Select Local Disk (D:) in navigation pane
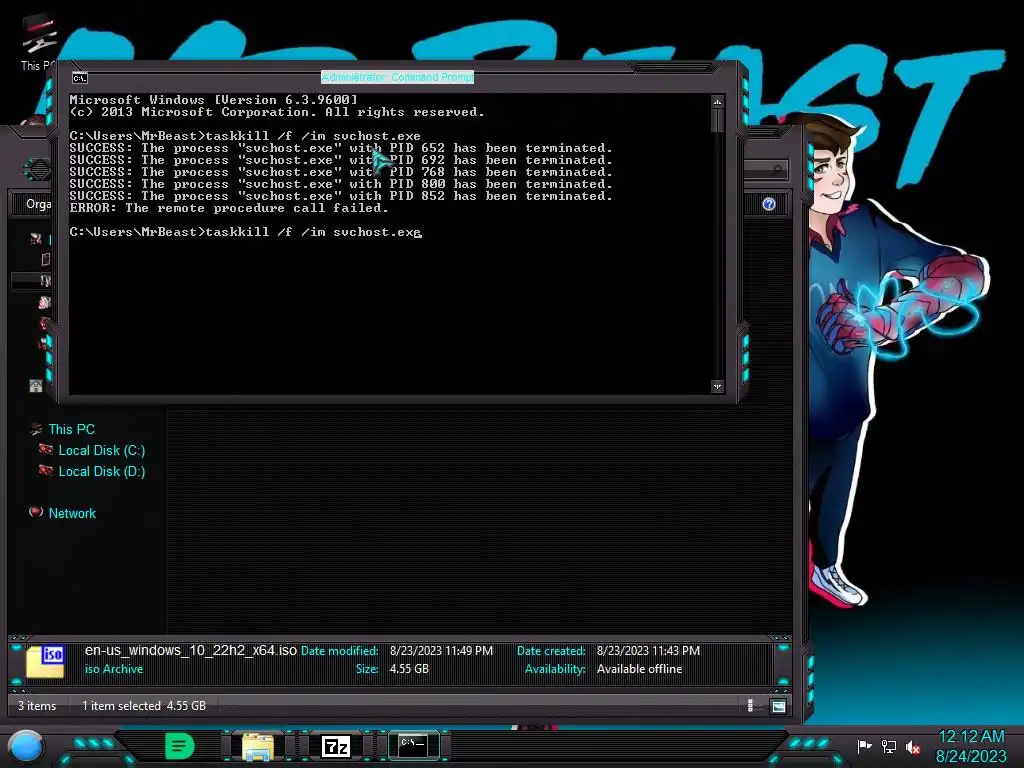Screen dimensions: 1024x768 (102, 471)
